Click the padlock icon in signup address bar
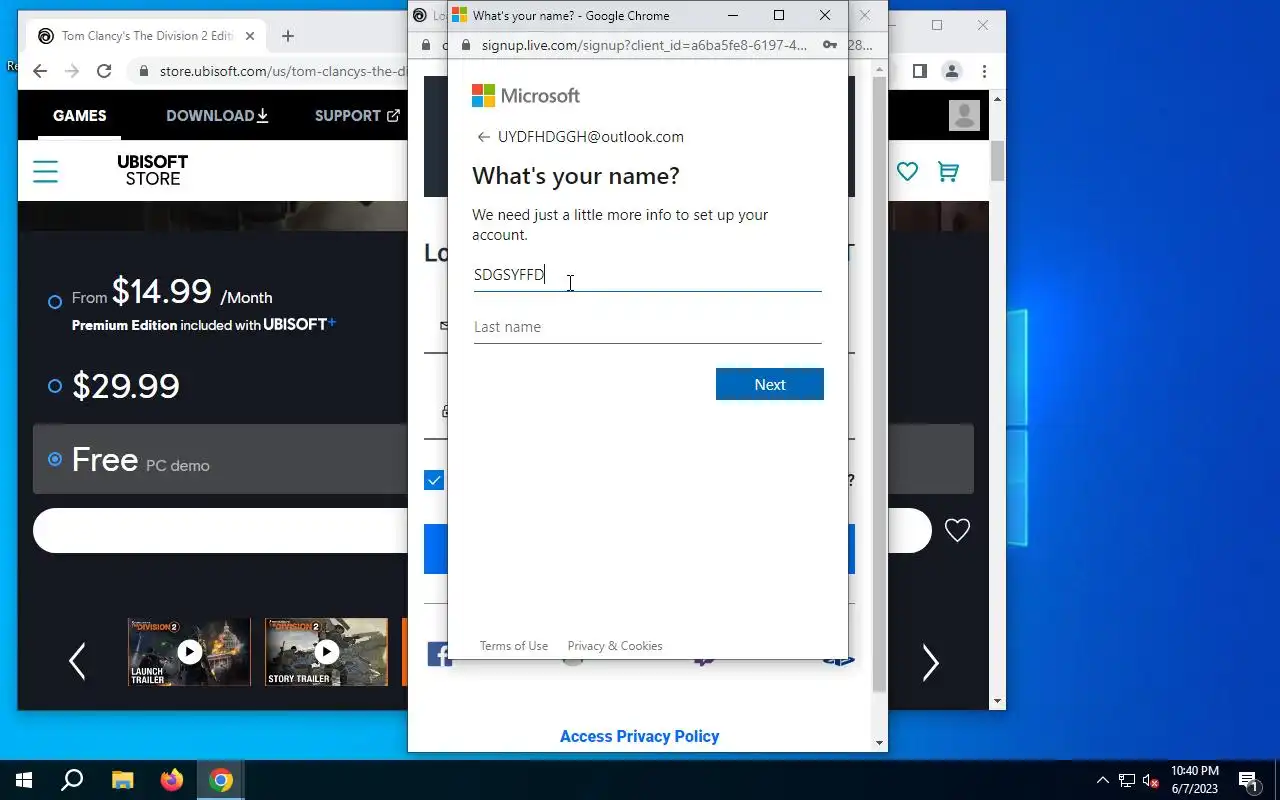The width and height of the screenshot is (1280, 800). pyautogui.click(x=464, y=45)
